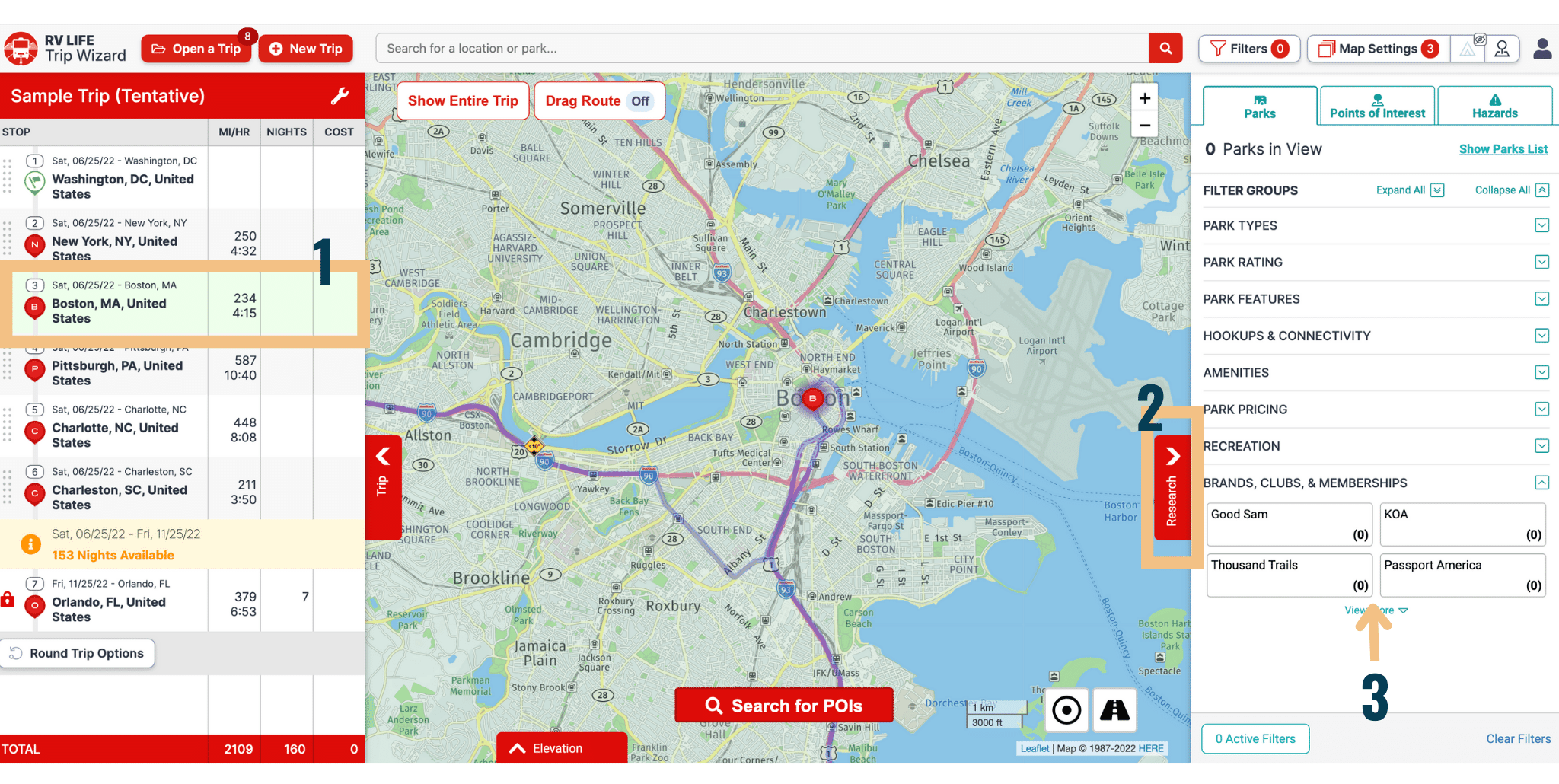
Task: Zoom out on the map
Action: click(1144, 126)
